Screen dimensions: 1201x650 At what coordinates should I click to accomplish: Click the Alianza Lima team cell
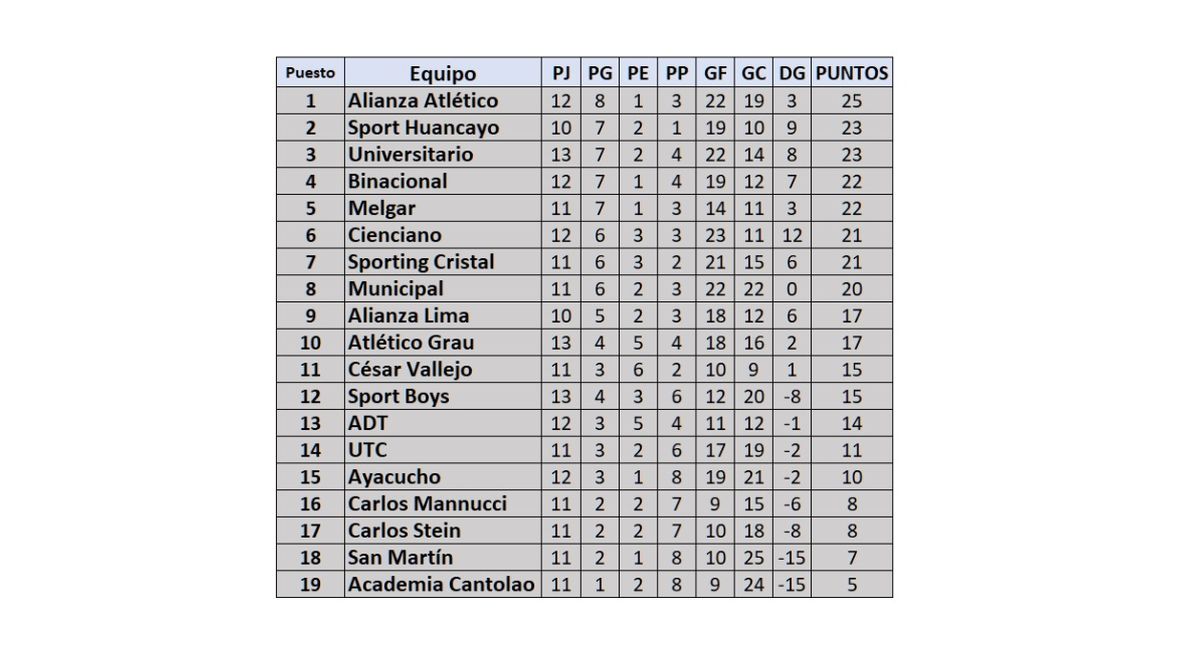[409, 315]
